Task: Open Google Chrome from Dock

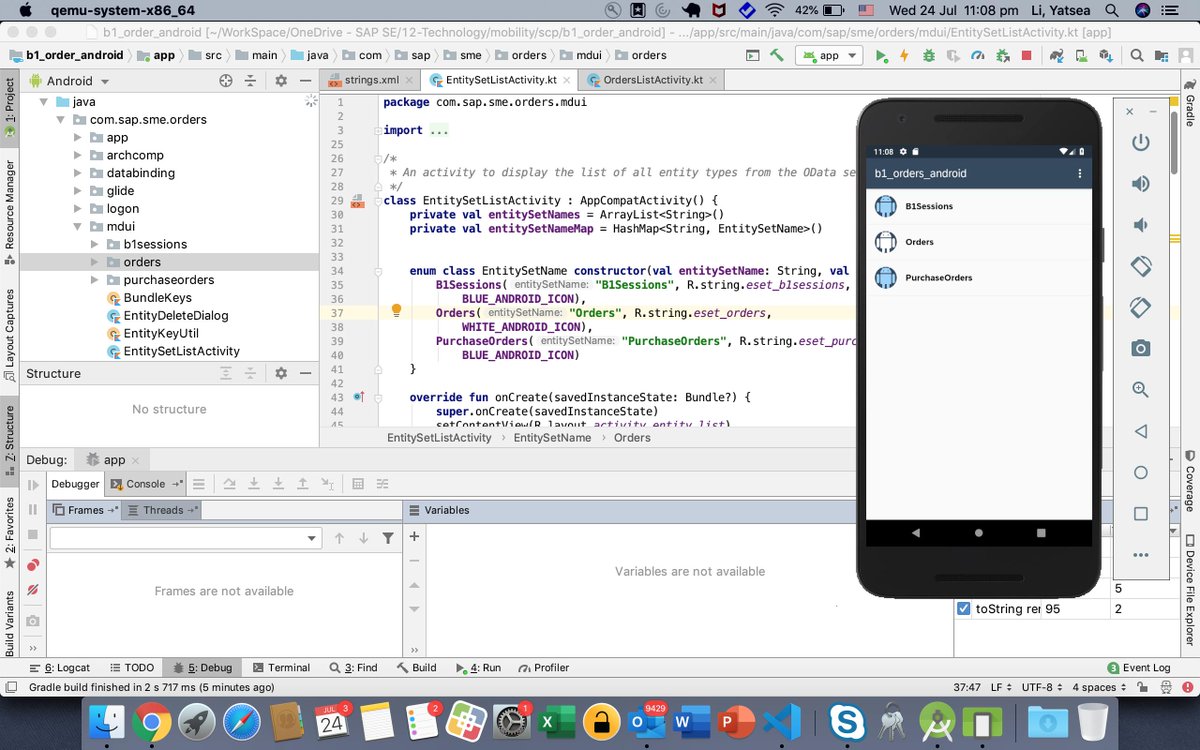Action: point(152,721)
